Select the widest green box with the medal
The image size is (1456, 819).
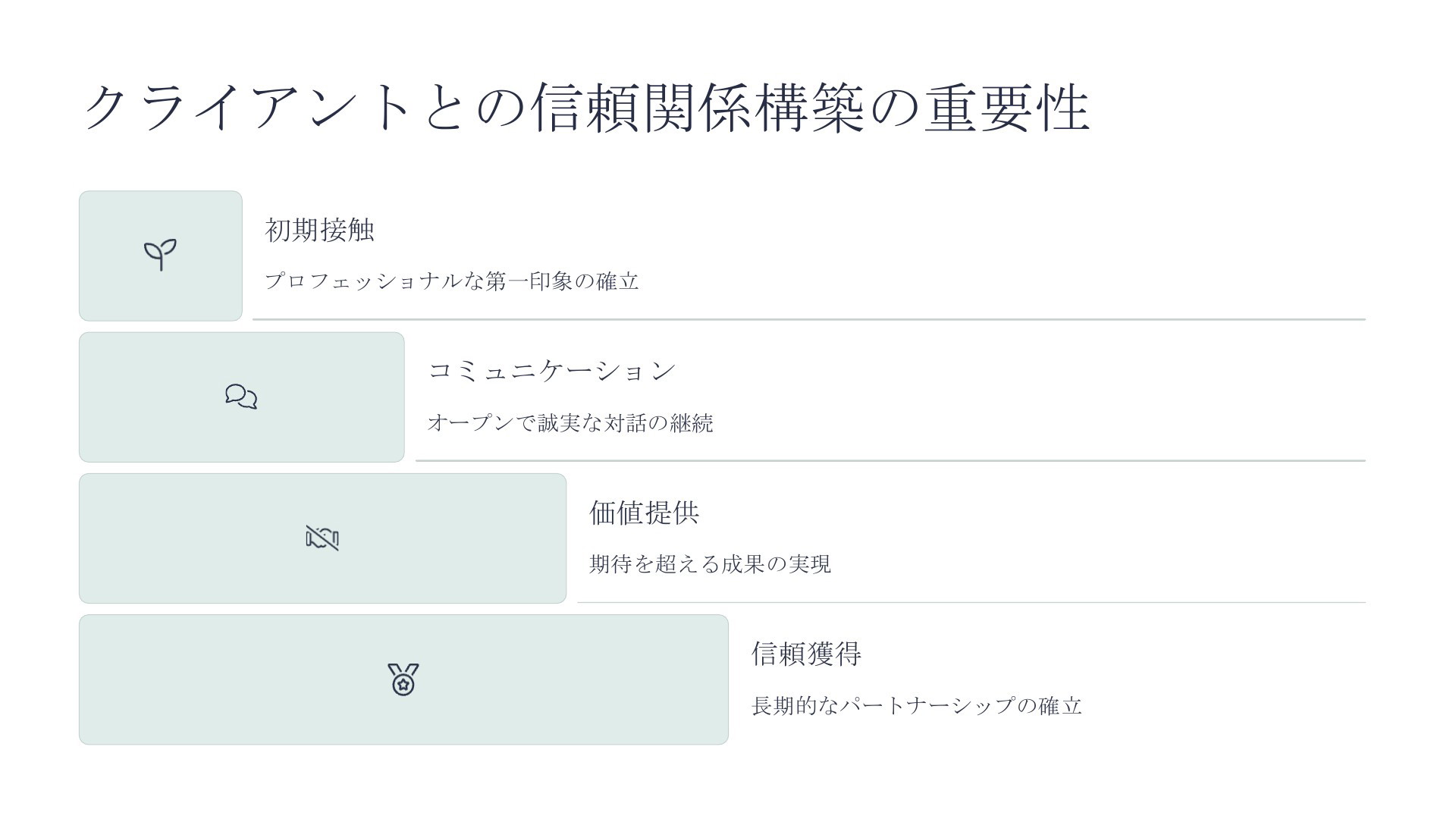tap(404, 679)
